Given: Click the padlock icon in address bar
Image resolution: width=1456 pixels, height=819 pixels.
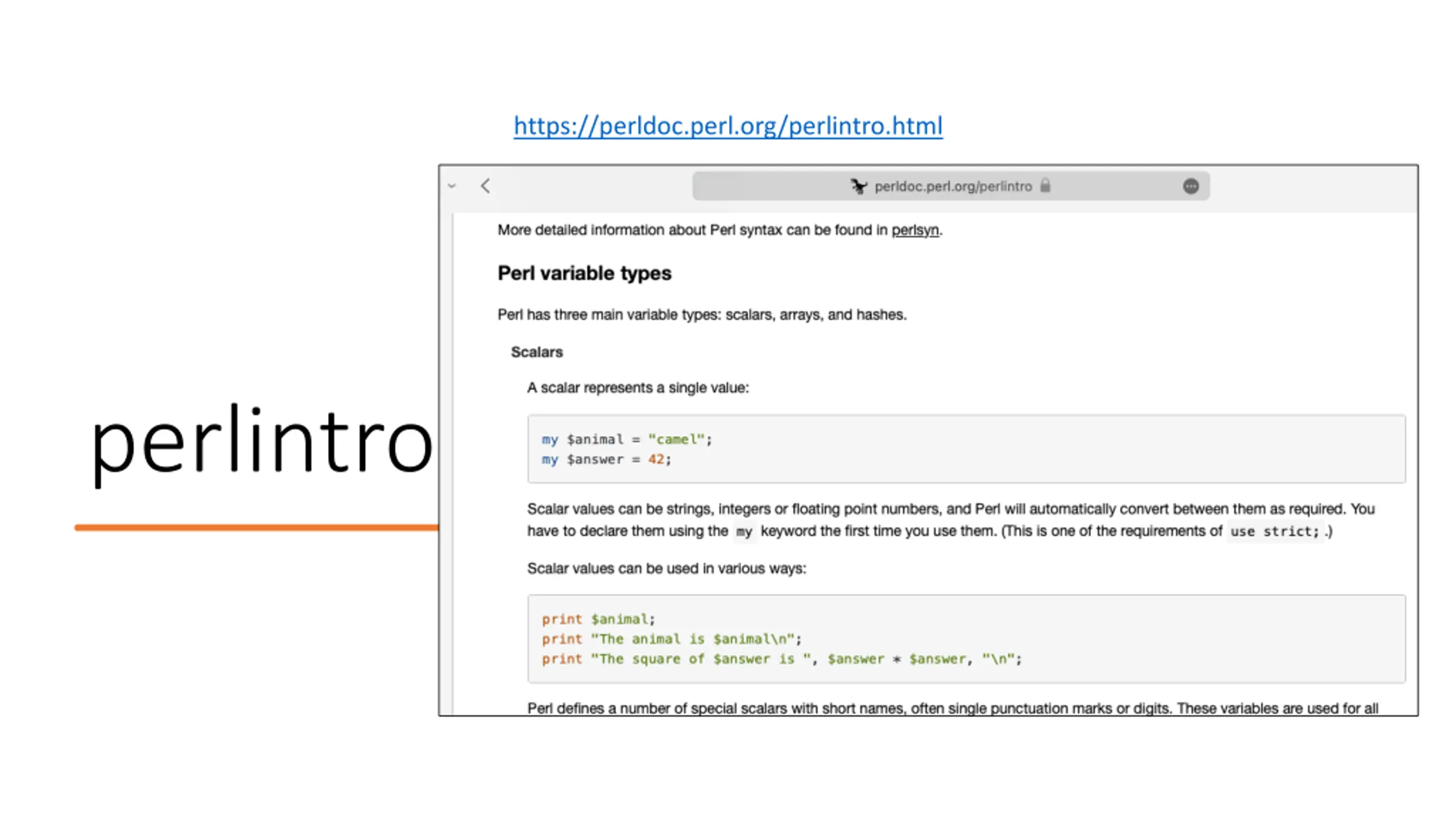Looking at the screenshot, I should pos(1045,186).
